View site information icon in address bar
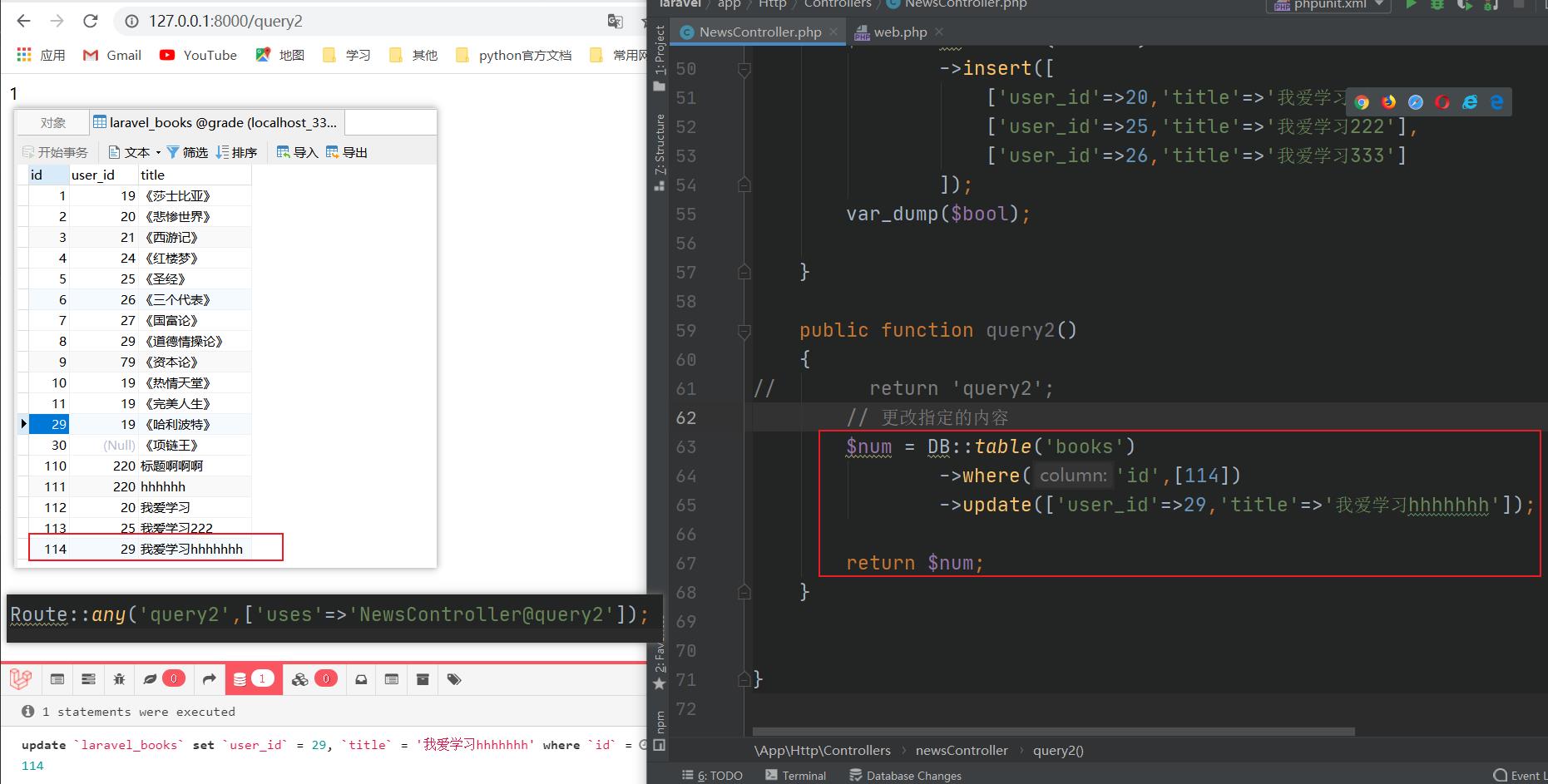Image resolution: width=1548 pixels, height=784 pixels. 131,22
